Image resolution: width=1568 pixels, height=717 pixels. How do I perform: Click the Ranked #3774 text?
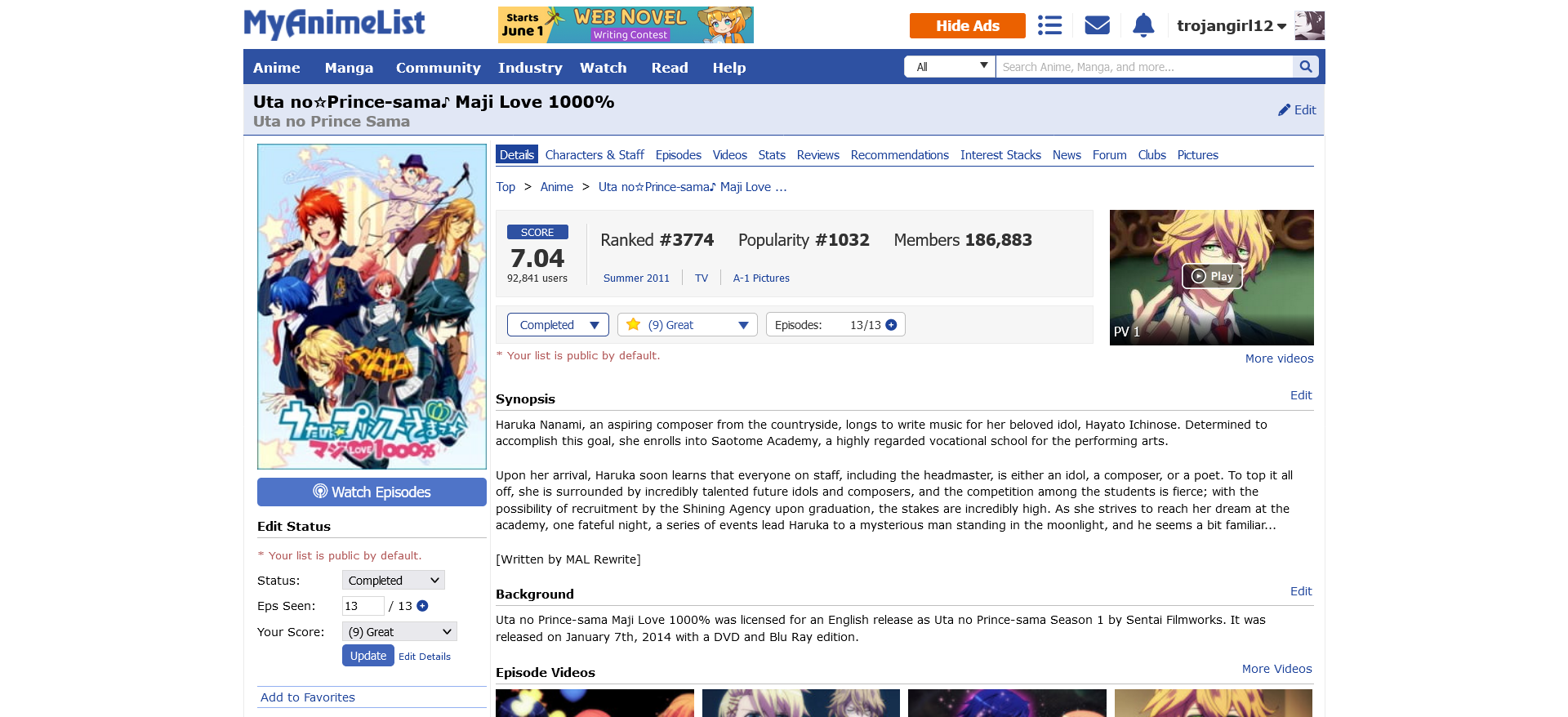[657, 240]
